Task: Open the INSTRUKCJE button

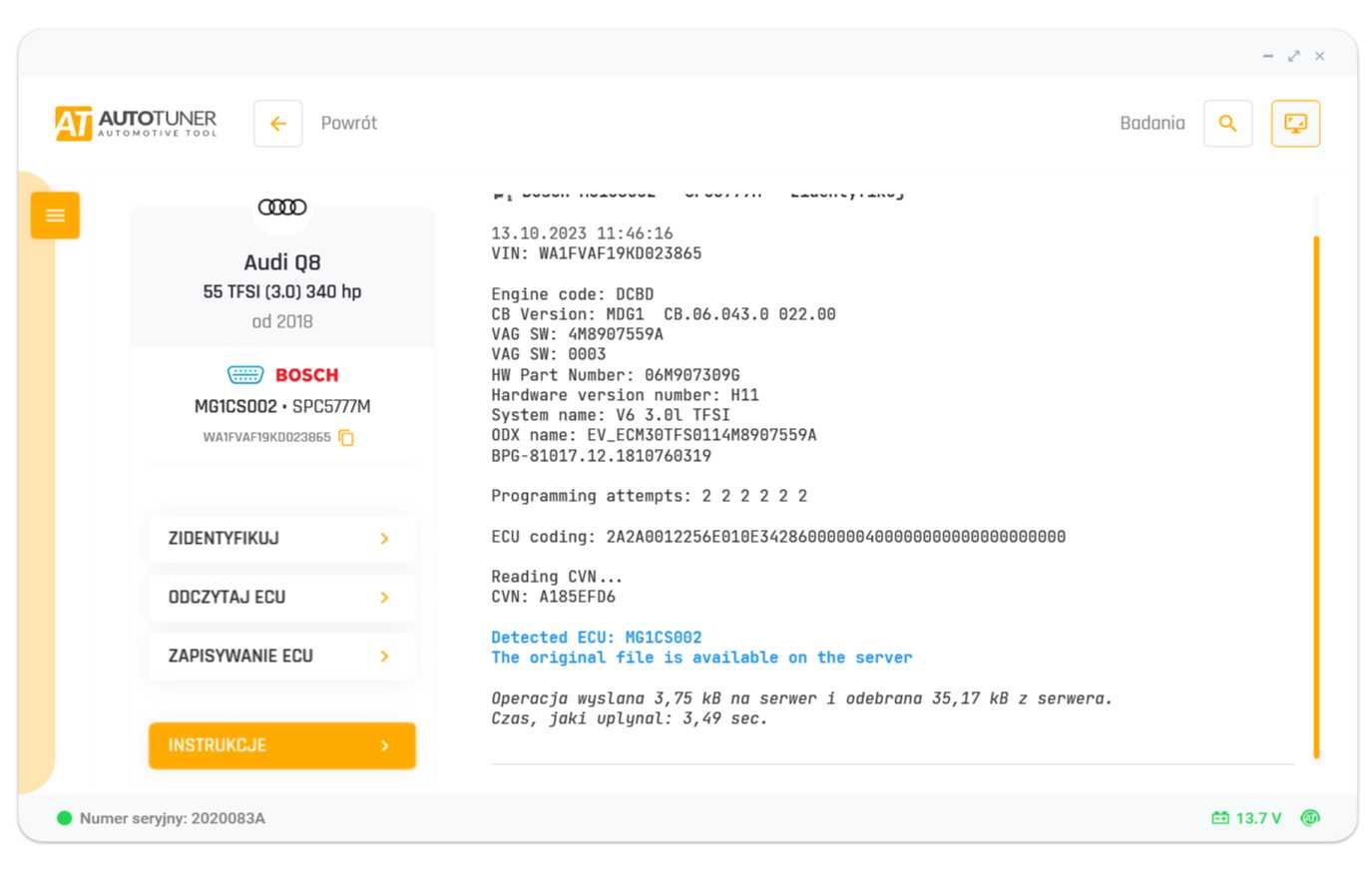Action: coord(282,746)
